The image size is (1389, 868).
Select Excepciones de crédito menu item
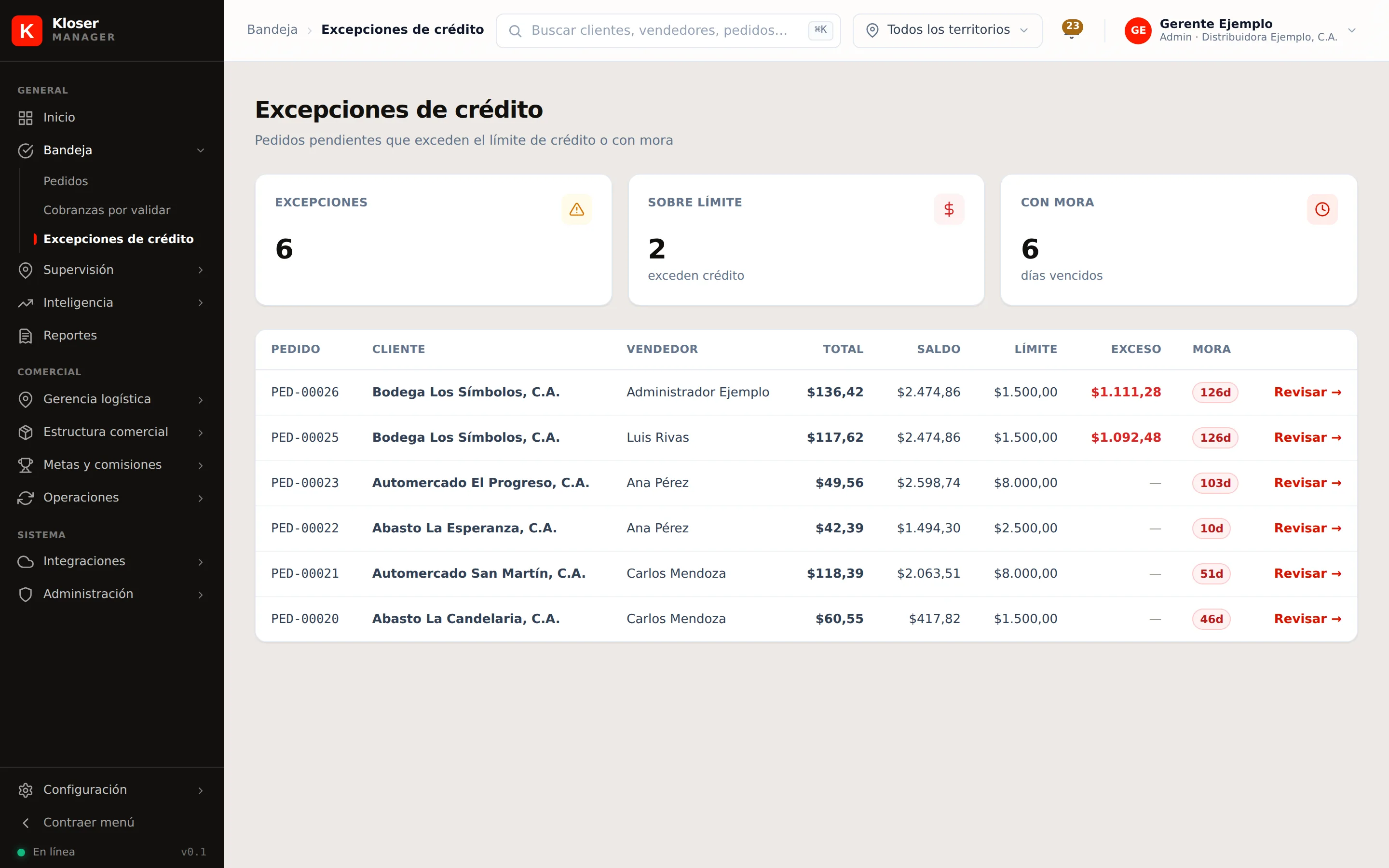click(118, 239)
